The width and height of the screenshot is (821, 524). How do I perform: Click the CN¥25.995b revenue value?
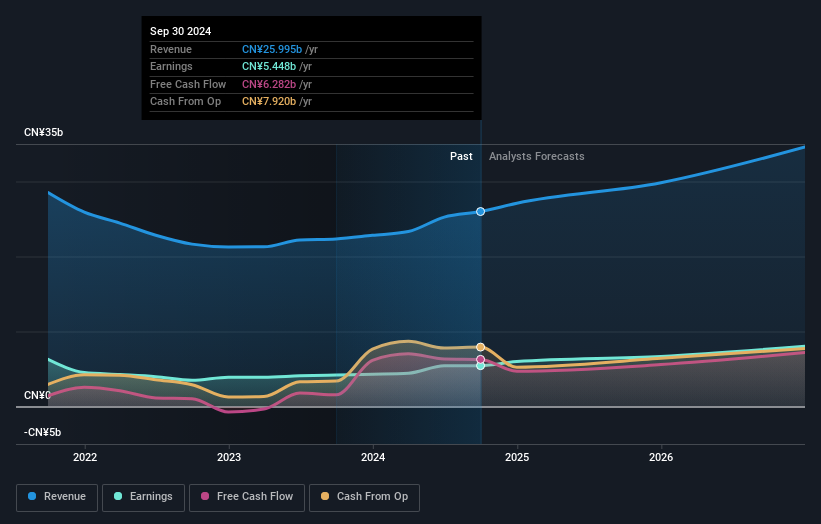[x=272, y=49]
